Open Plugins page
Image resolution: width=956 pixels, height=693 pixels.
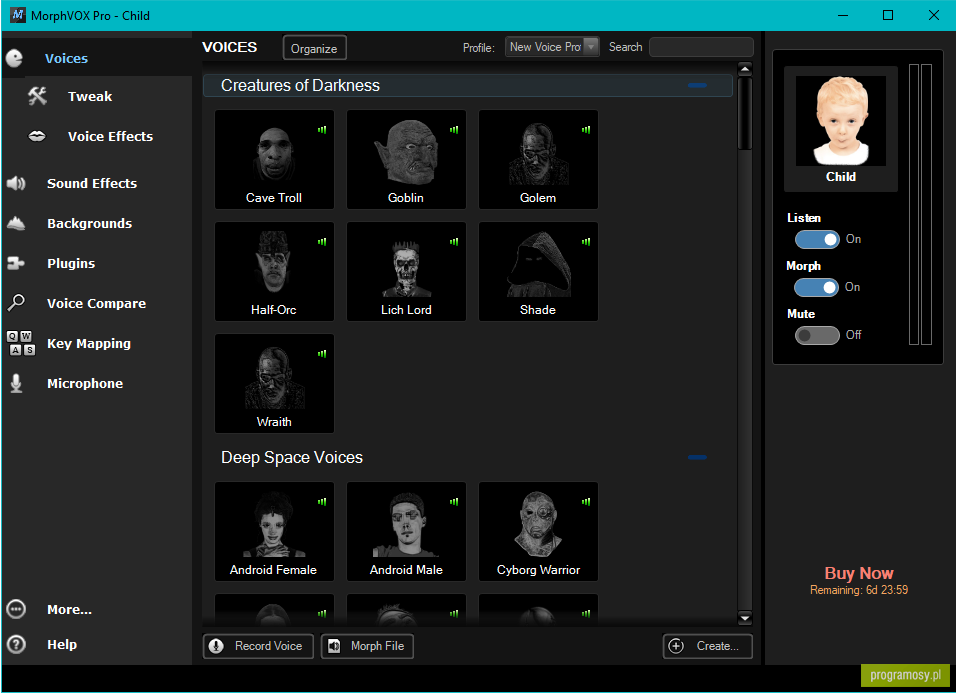(71, 263)
